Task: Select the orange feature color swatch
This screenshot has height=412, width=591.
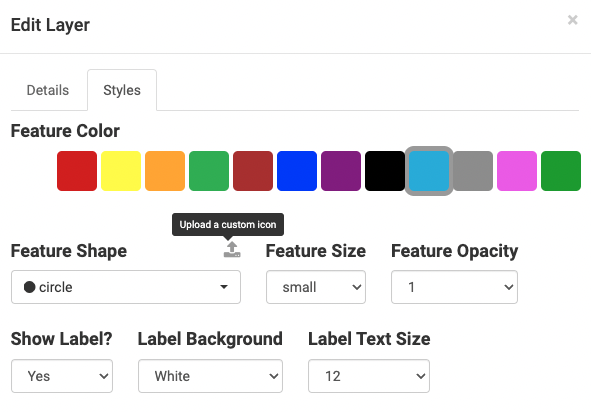Action: (x=165, y=171)
